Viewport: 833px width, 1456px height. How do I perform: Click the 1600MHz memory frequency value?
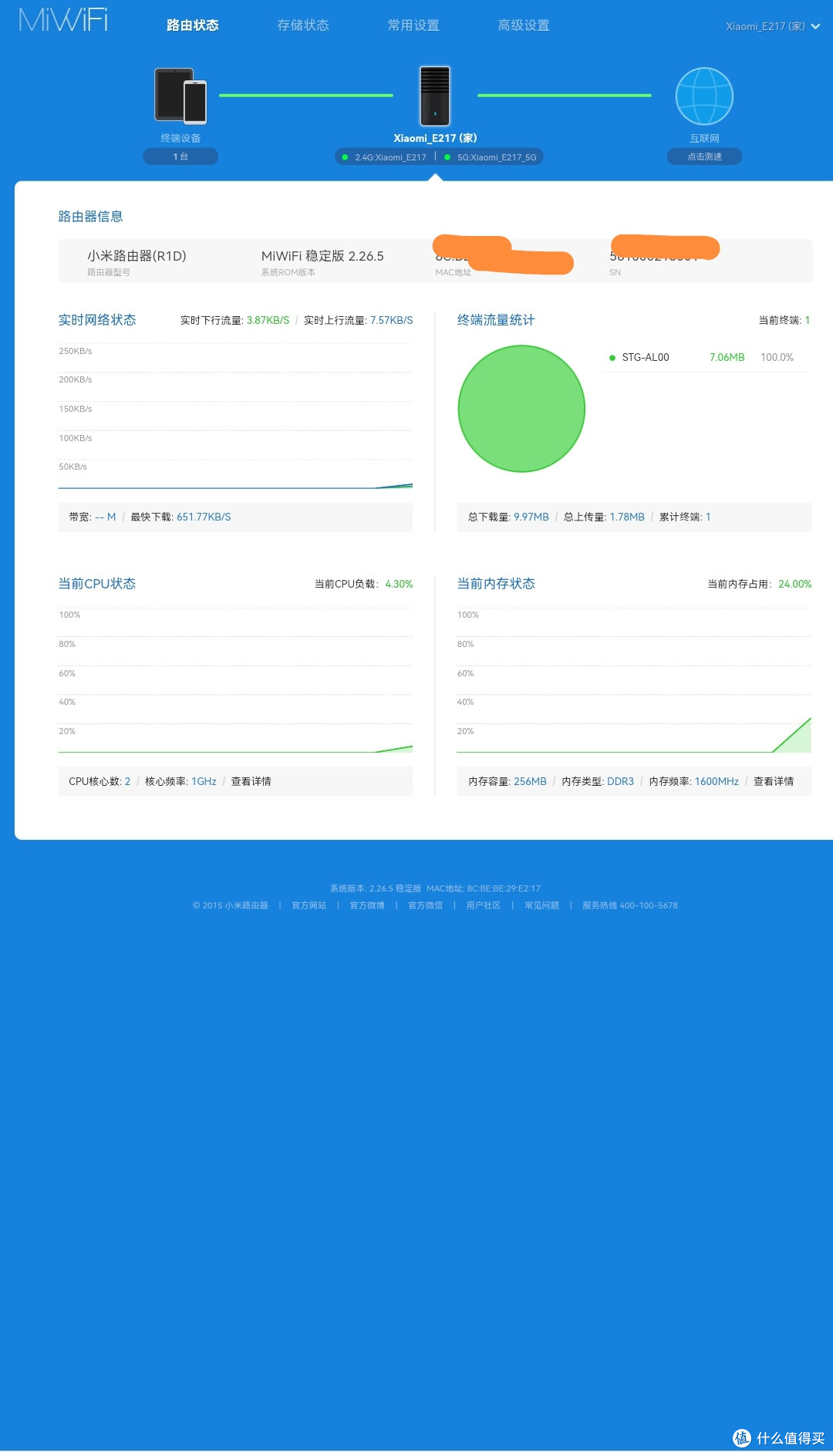coord(717,782)
